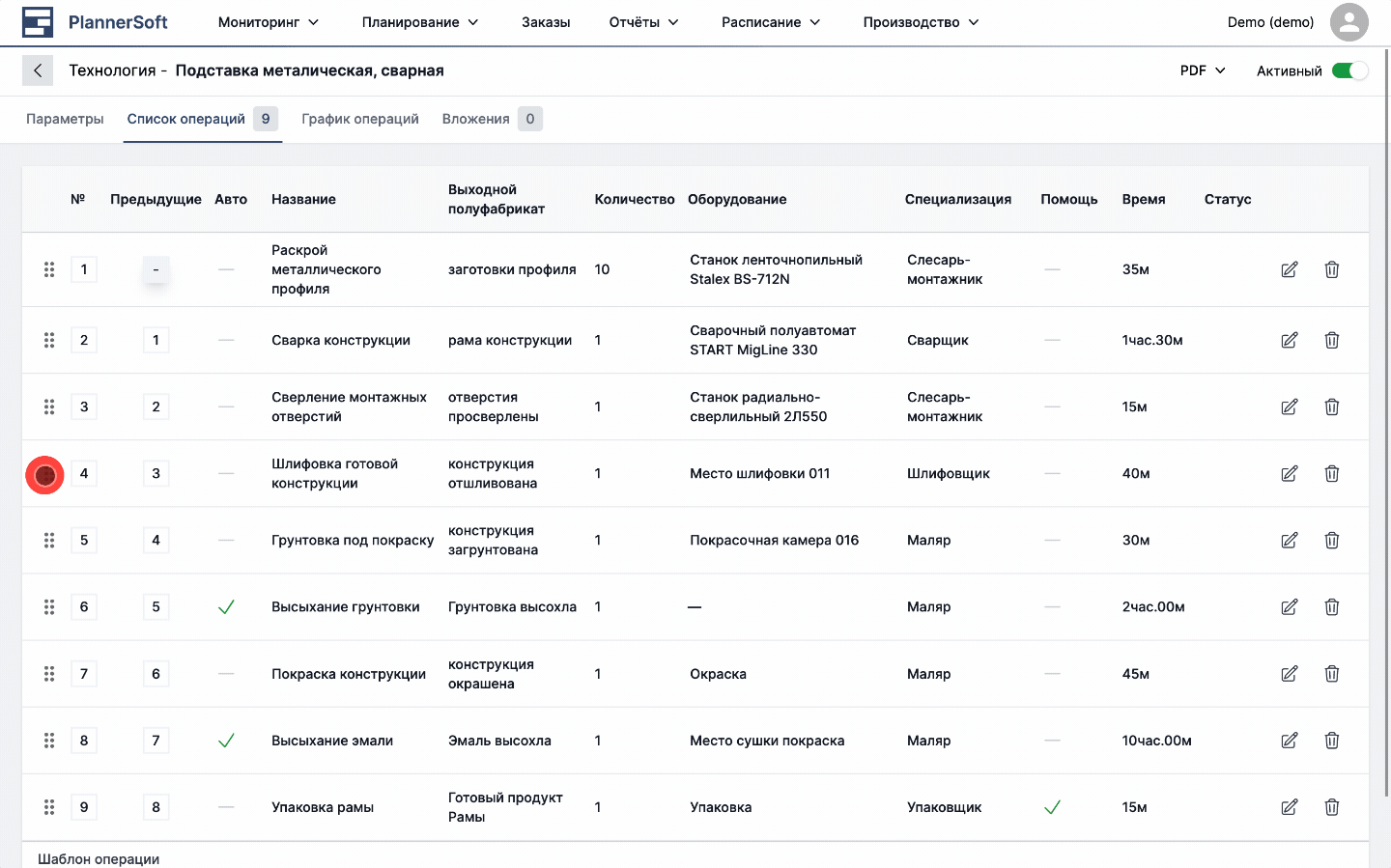Screen dimensions: 1391x868
Task: Disable the Активный switch
Action: click(1349, 70)
